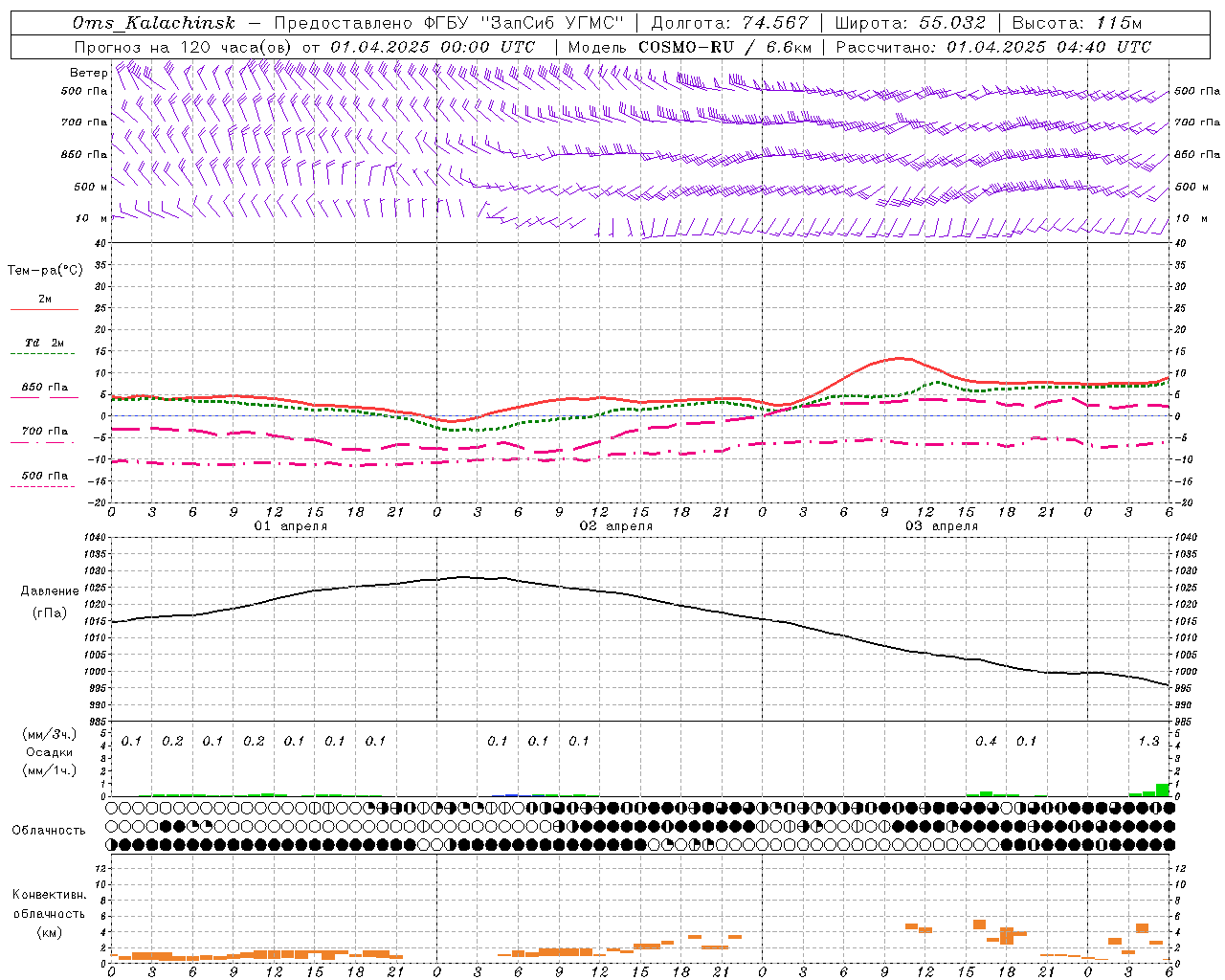This screenshot has height=980, width=1225.
Task: Click the (км) convective cloud unit label
Action: pyautogui.click(x=50, y=932)
